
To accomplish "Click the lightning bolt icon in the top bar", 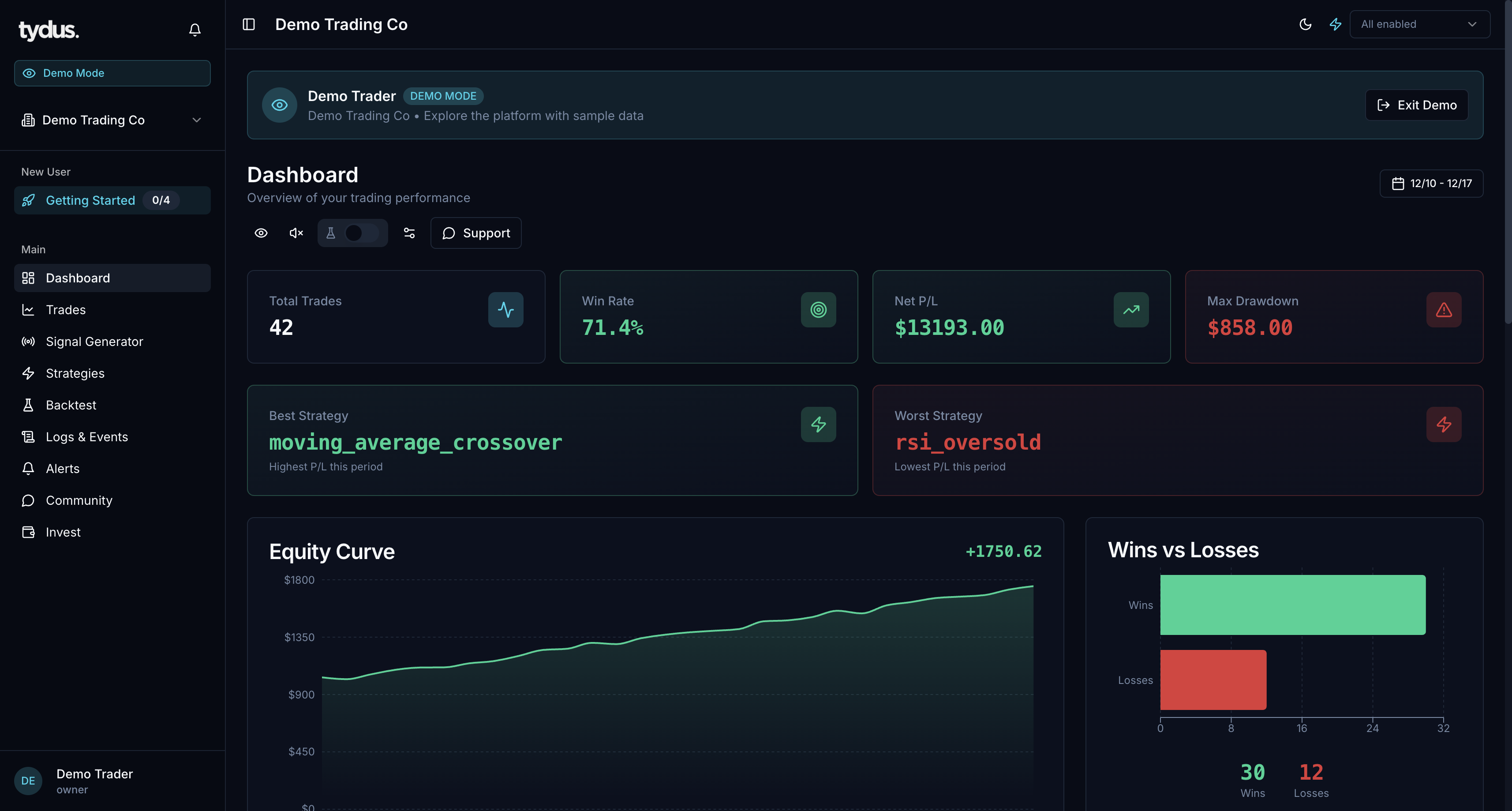I will click(1335, 24).
